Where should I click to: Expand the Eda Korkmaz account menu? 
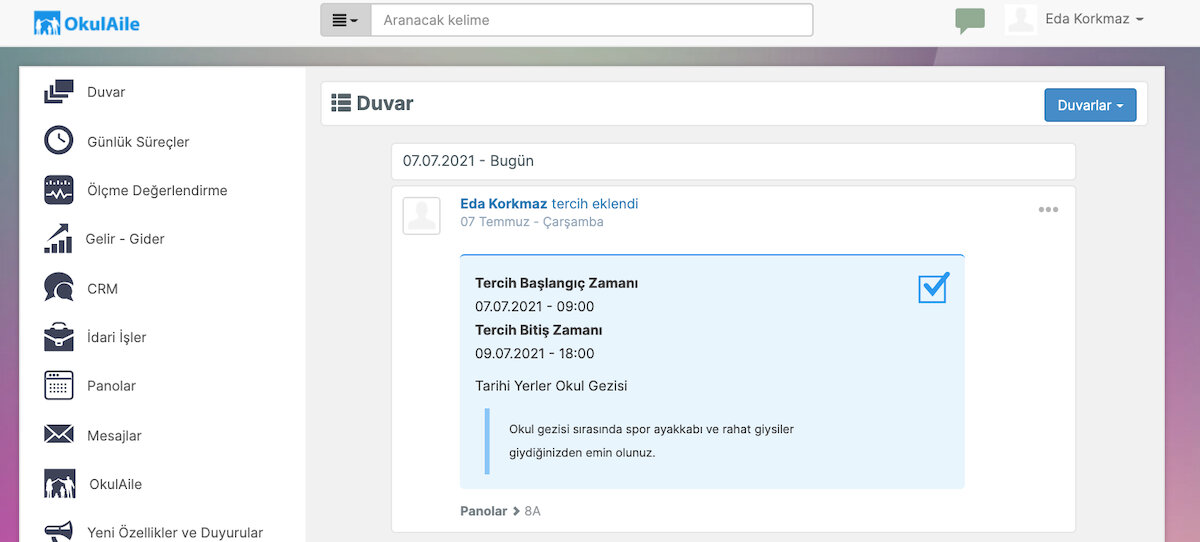click(x=1094, y=19)
